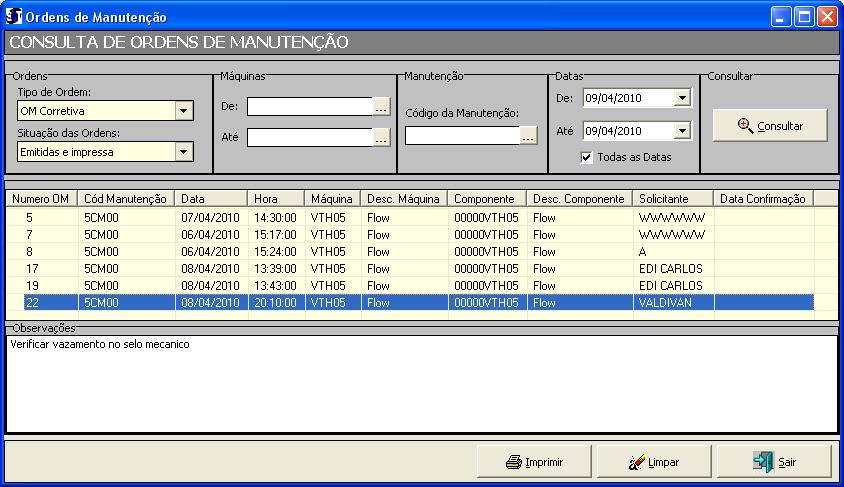Sort by Numero OM column header
The image size is (844, 487).
(40, 199)
